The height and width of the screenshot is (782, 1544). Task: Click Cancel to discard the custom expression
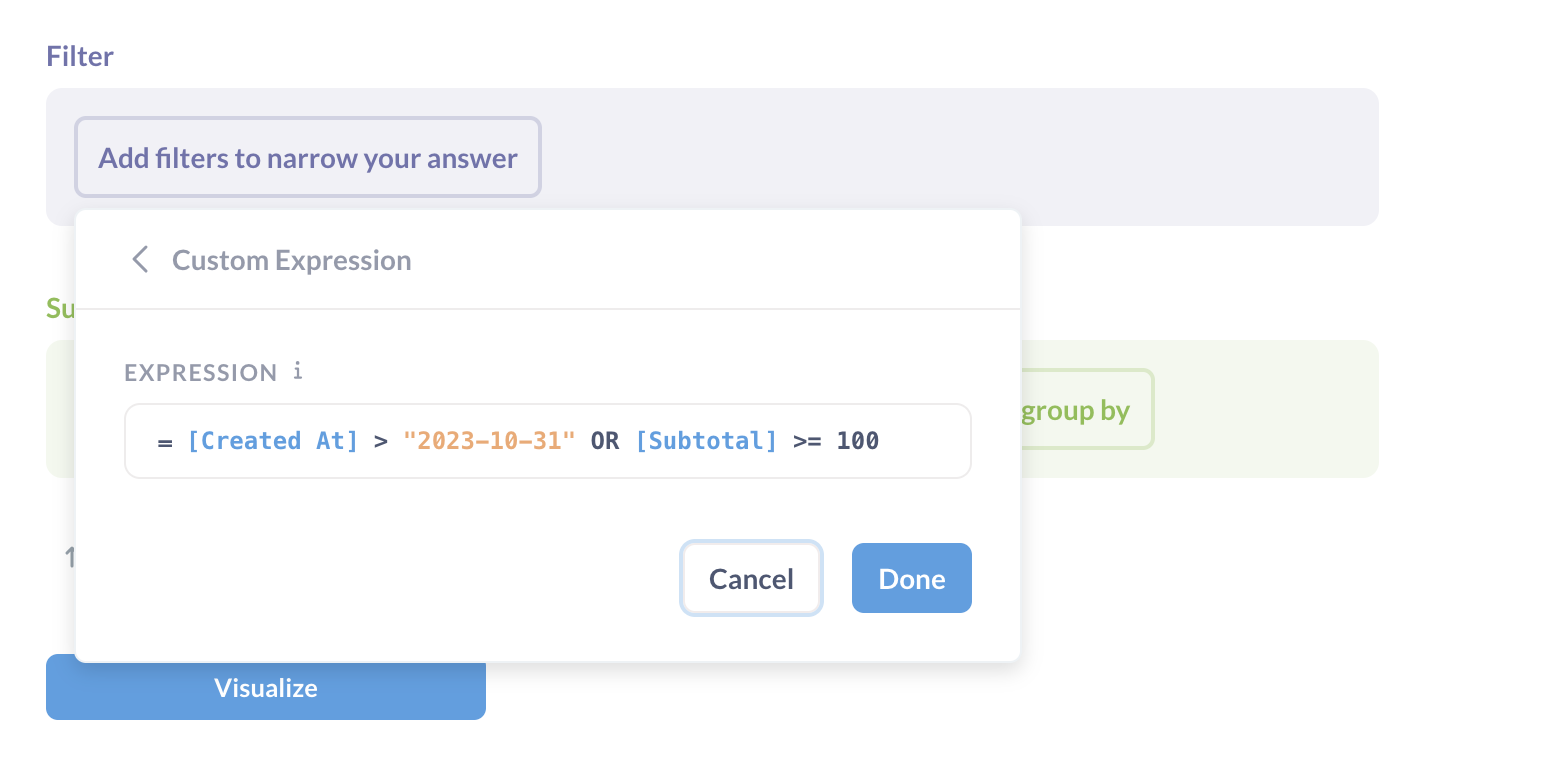(751, 578)
